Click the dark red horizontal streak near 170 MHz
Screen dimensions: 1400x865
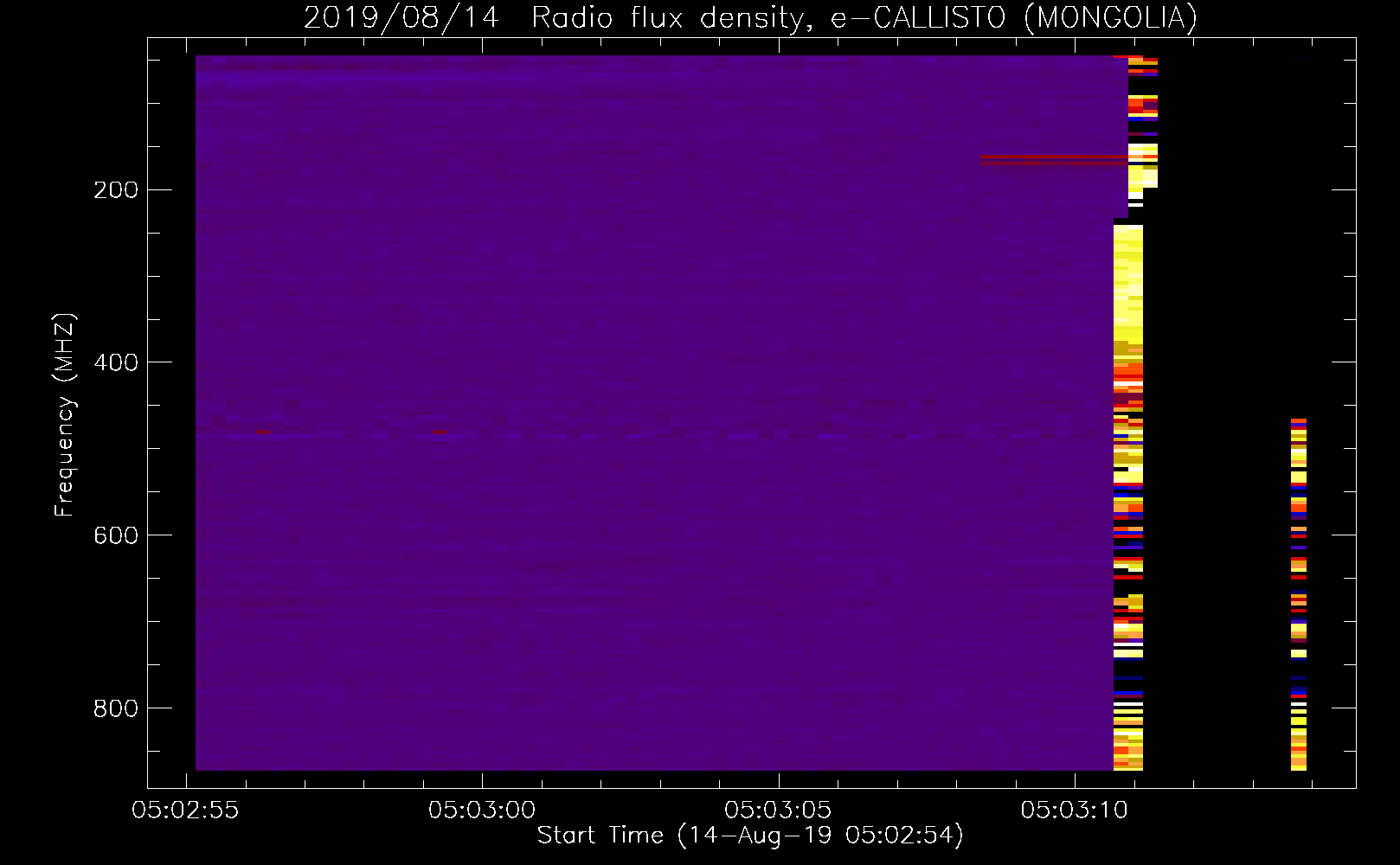pyautogui.click(x=1054, y=160)
